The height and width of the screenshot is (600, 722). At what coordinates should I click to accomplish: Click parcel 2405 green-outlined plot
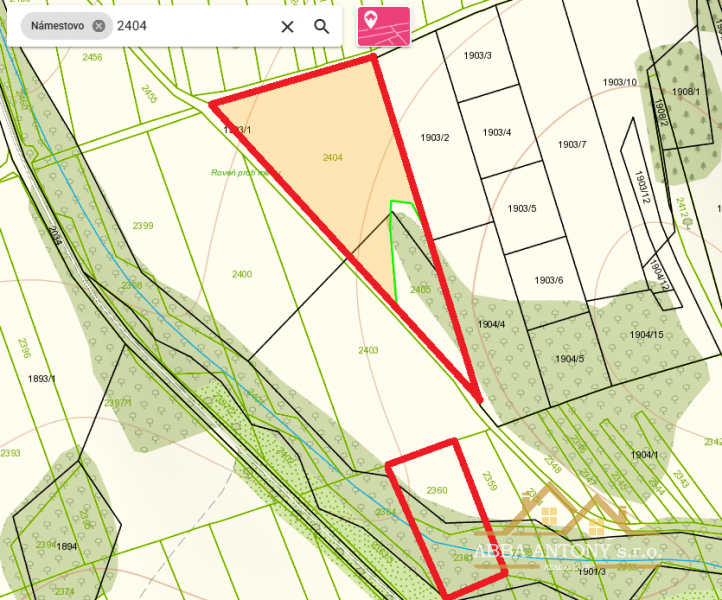coord(420,290)
